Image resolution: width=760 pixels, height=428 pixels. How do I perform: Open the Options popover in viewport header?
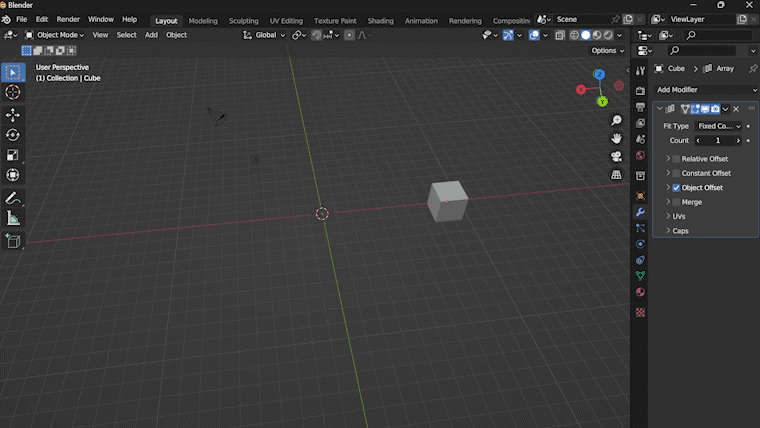coord(607,51)
